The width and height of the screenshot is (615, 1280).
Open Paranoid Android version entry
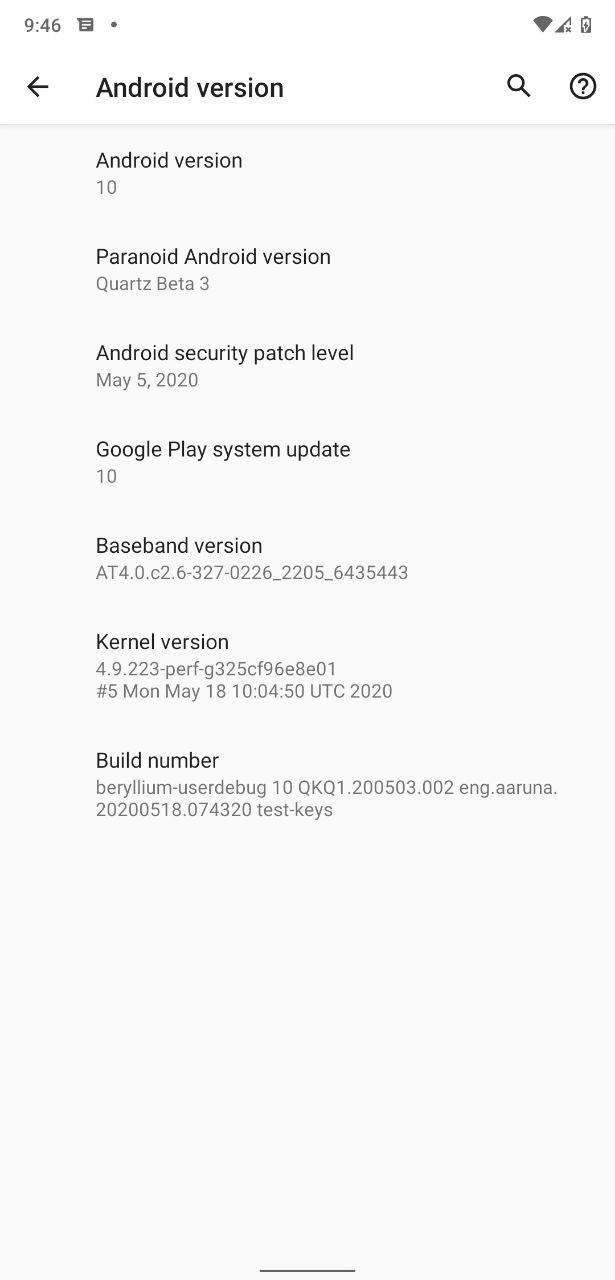[x=307, y=269]
